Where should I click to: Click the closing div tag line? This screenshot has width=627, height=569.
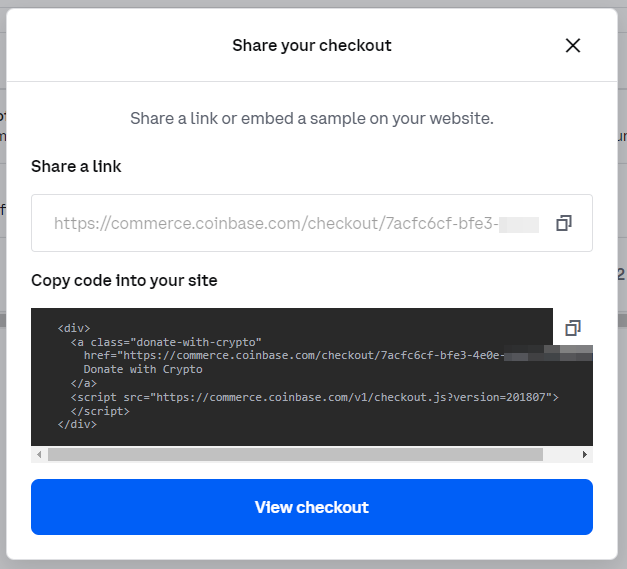[77, 424]
